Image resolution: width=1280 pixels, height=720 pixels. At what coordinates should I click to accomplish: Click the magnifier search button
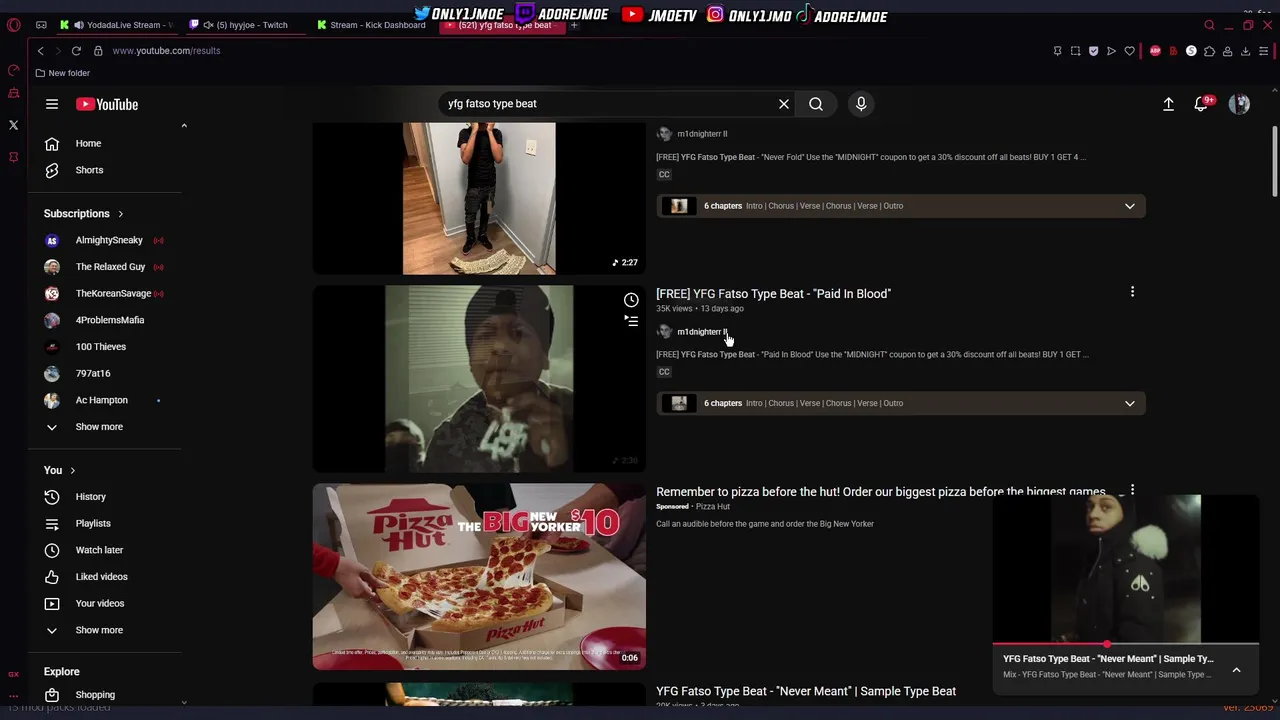pos(816,104)
